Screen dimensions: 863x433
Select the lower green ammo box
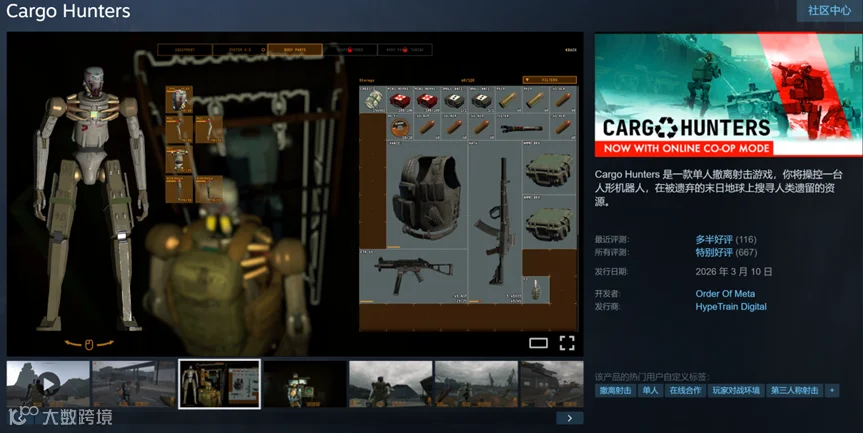[x=549, y=222]
